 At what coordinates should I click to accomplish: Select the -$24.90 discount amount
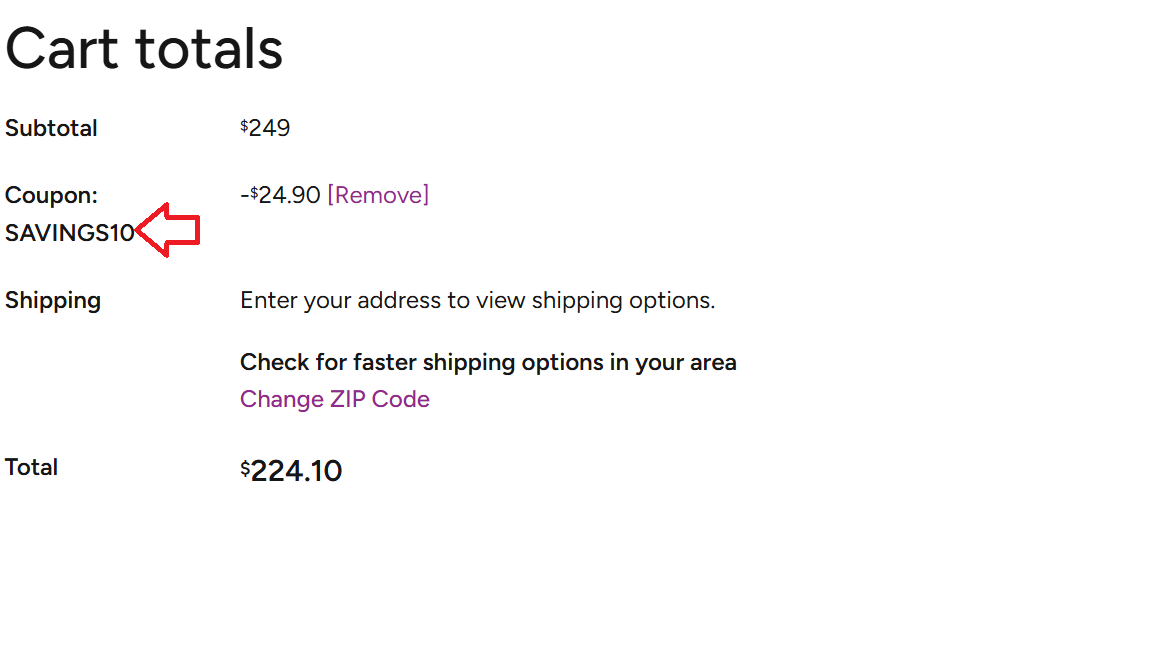pyautogui.click(x=280, y=194)
